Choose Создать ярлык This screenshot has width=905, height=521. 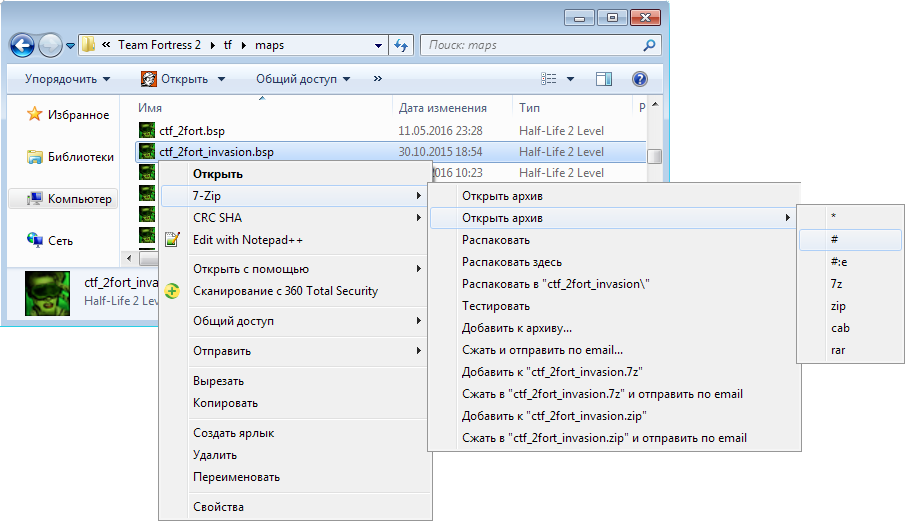[294, 433]
